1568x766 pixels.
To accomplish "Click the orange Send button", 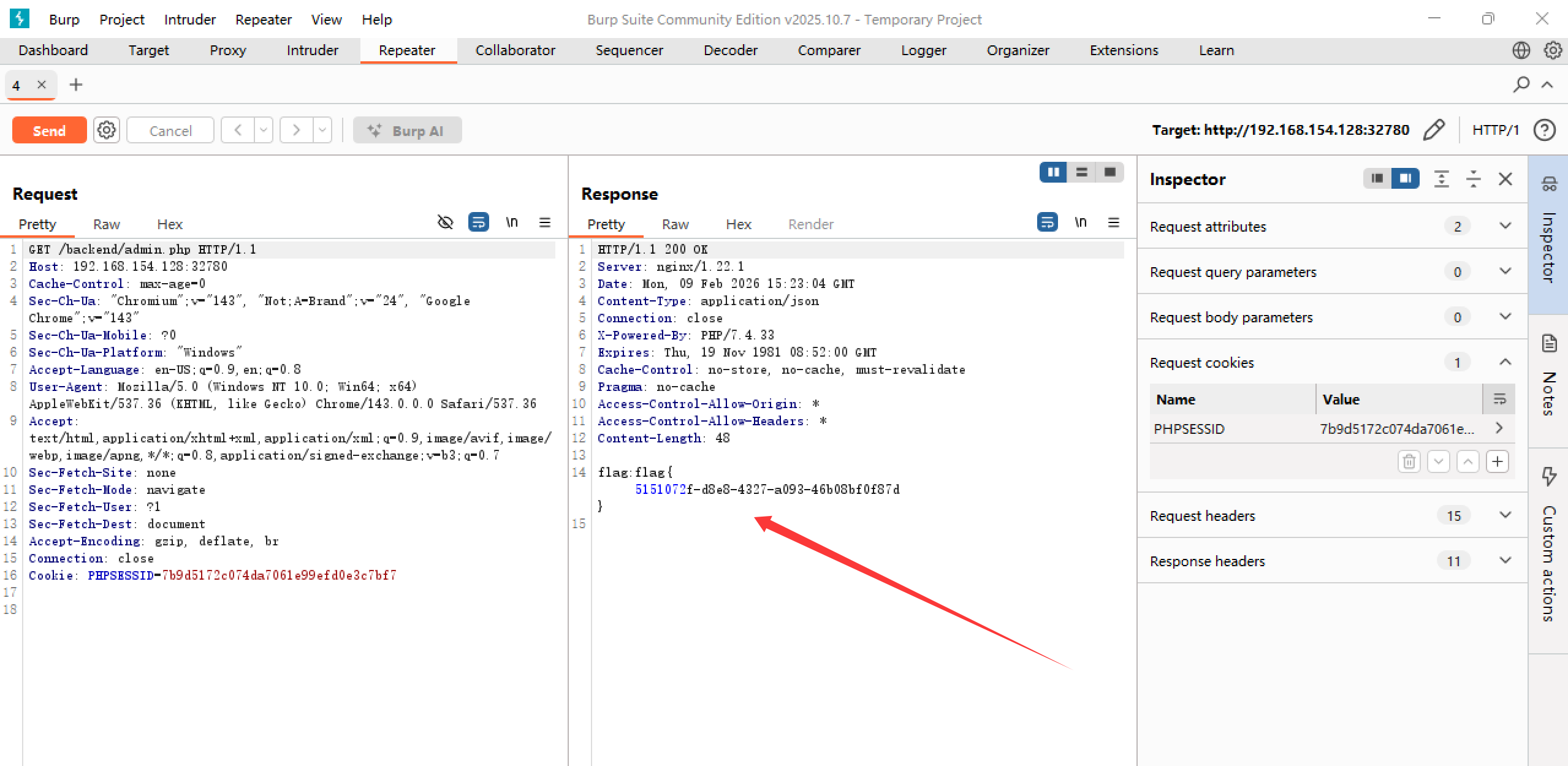I will pyautogui.click(x=49, y=131).
